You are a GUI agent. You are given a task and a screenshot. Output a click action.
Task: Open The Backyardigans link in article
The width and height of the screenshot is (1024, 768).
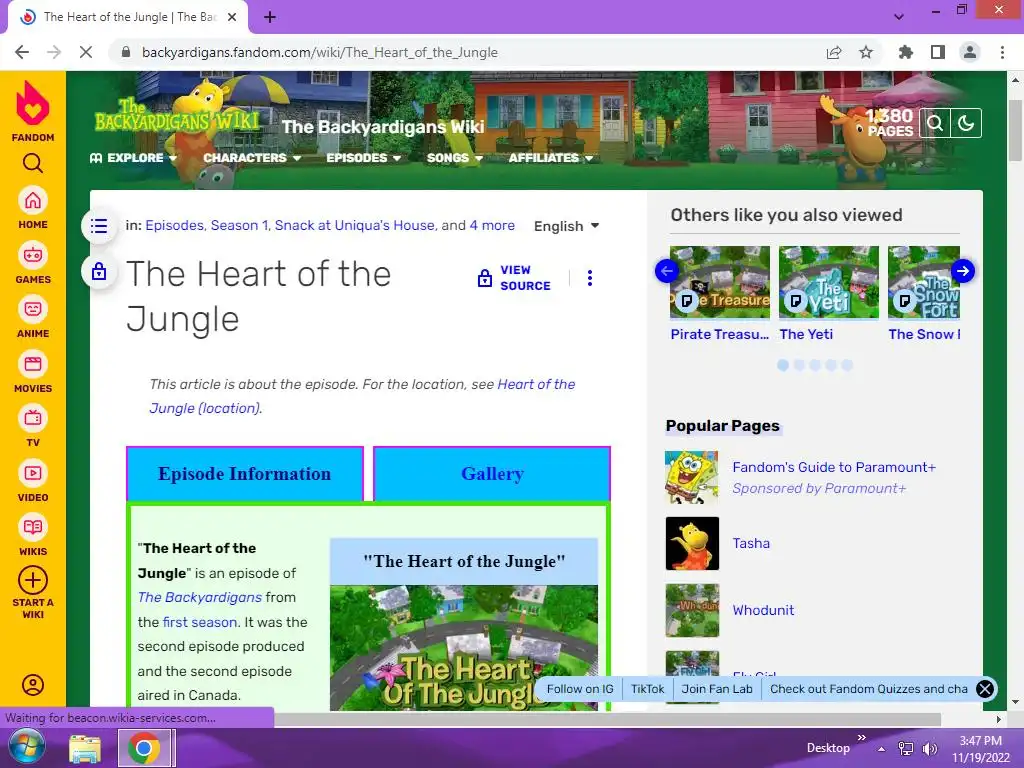click(x=199, y=598)
